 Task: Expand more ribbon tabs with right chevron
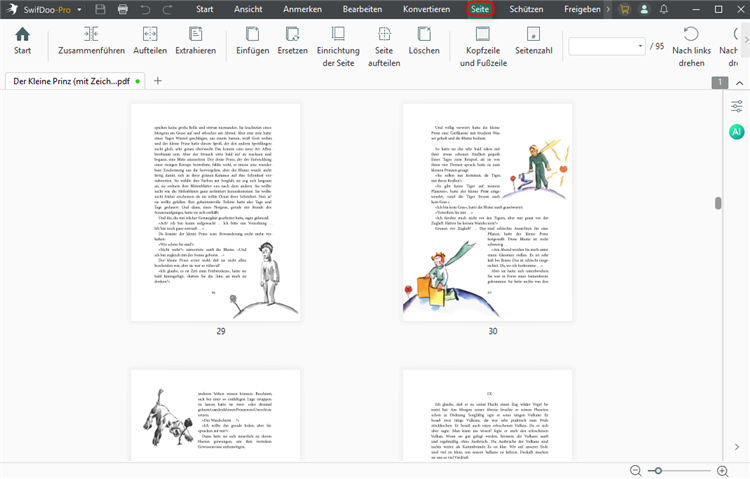[x=609, y=9]
